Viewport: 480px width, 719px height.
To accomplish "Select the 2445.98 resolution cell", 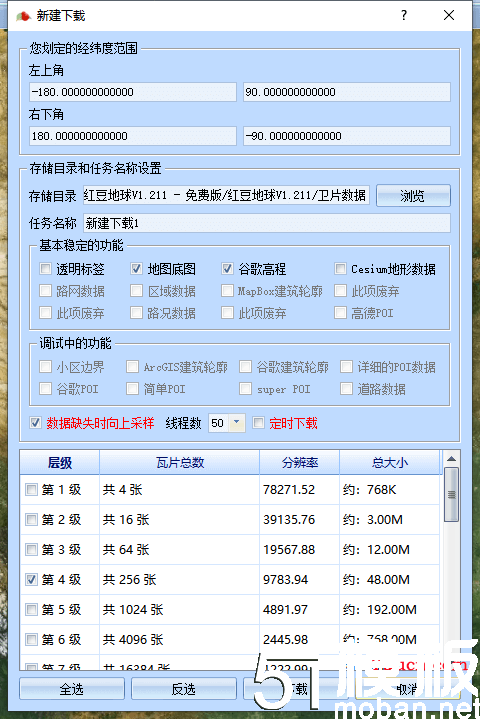I will (299, 639).
